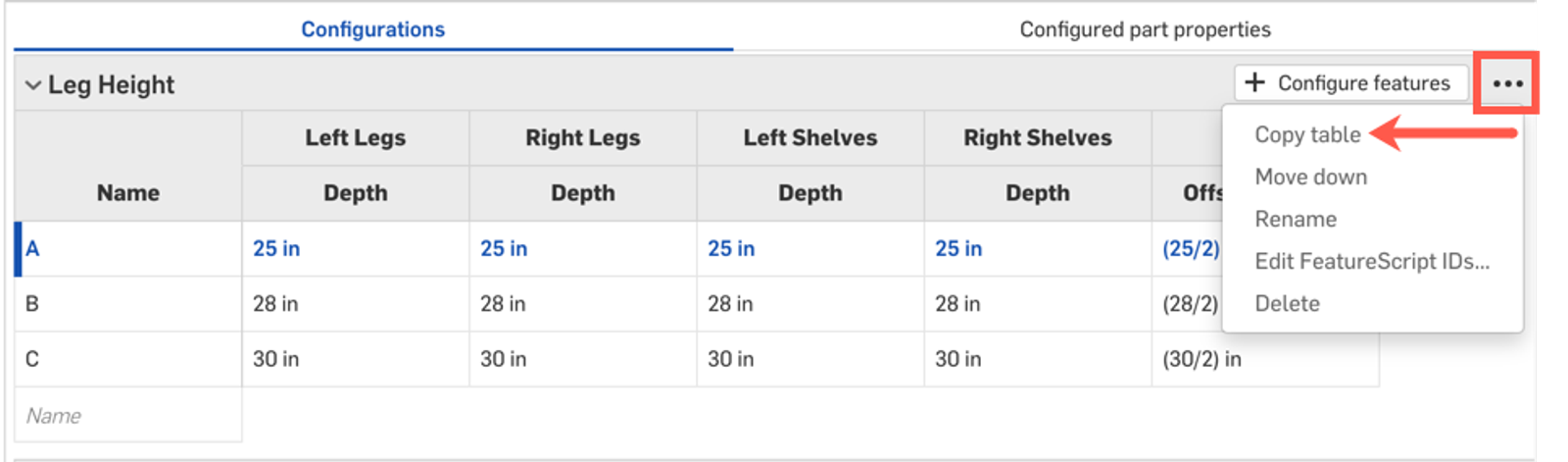Open the Configured part properties tab
The width and height of the screenshot is (1568, 462).
(x=1145, y=29)
